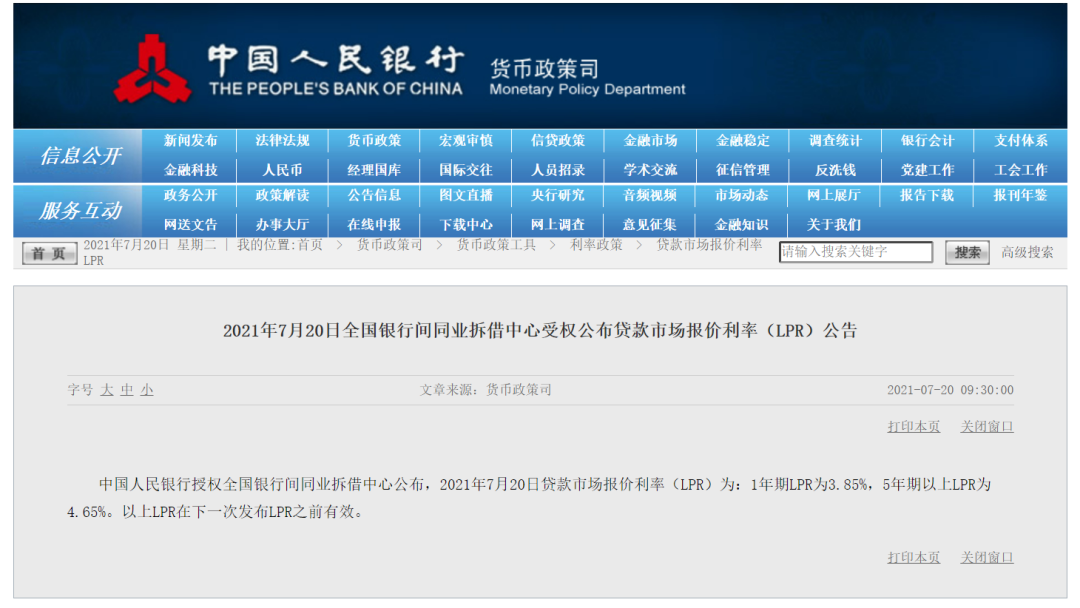Viewport: 1080px width, 608px height.
Task: Open 在线申报 menu item
Action: tap(374, 225)
